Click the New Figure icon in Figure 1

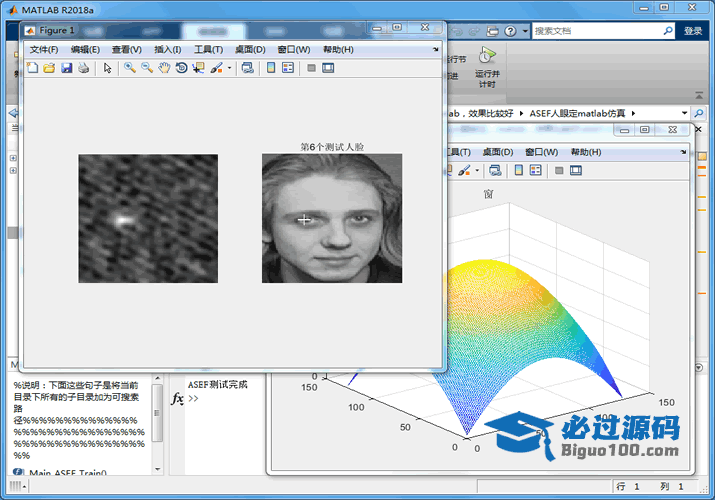[31, 68]
